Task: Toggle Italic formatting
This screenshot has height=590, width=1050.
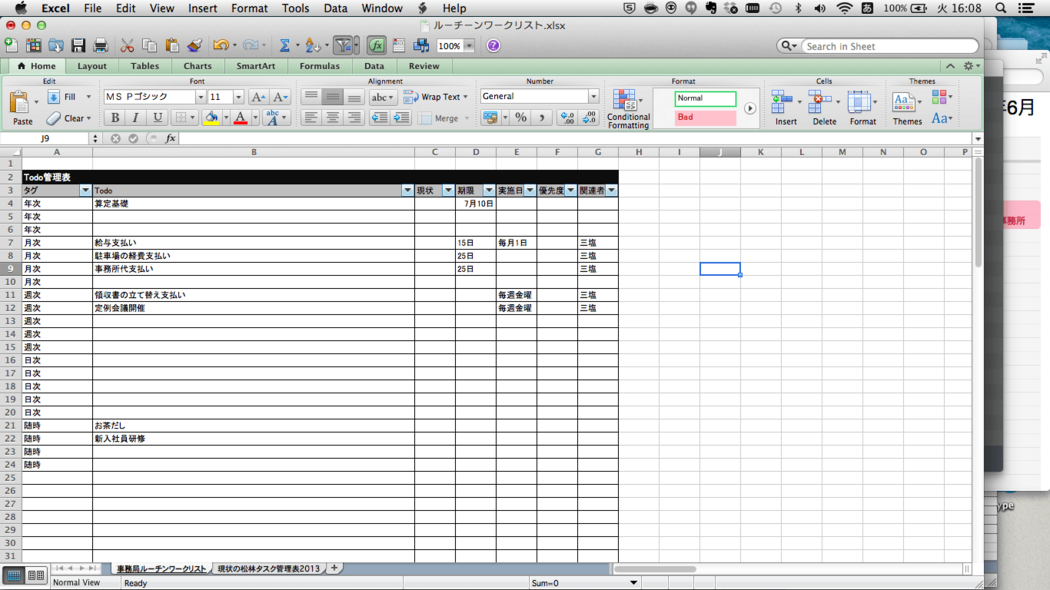Action: [x=135, y=118]
